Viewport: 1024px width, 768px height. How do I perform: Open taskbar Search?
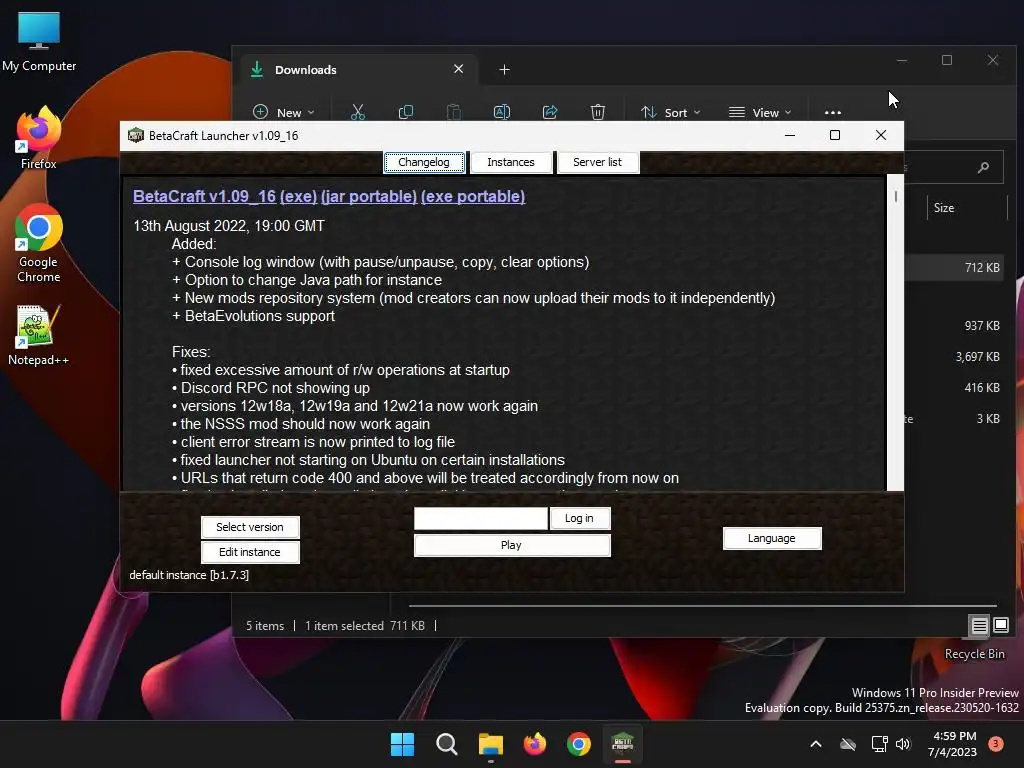point(447,744)
